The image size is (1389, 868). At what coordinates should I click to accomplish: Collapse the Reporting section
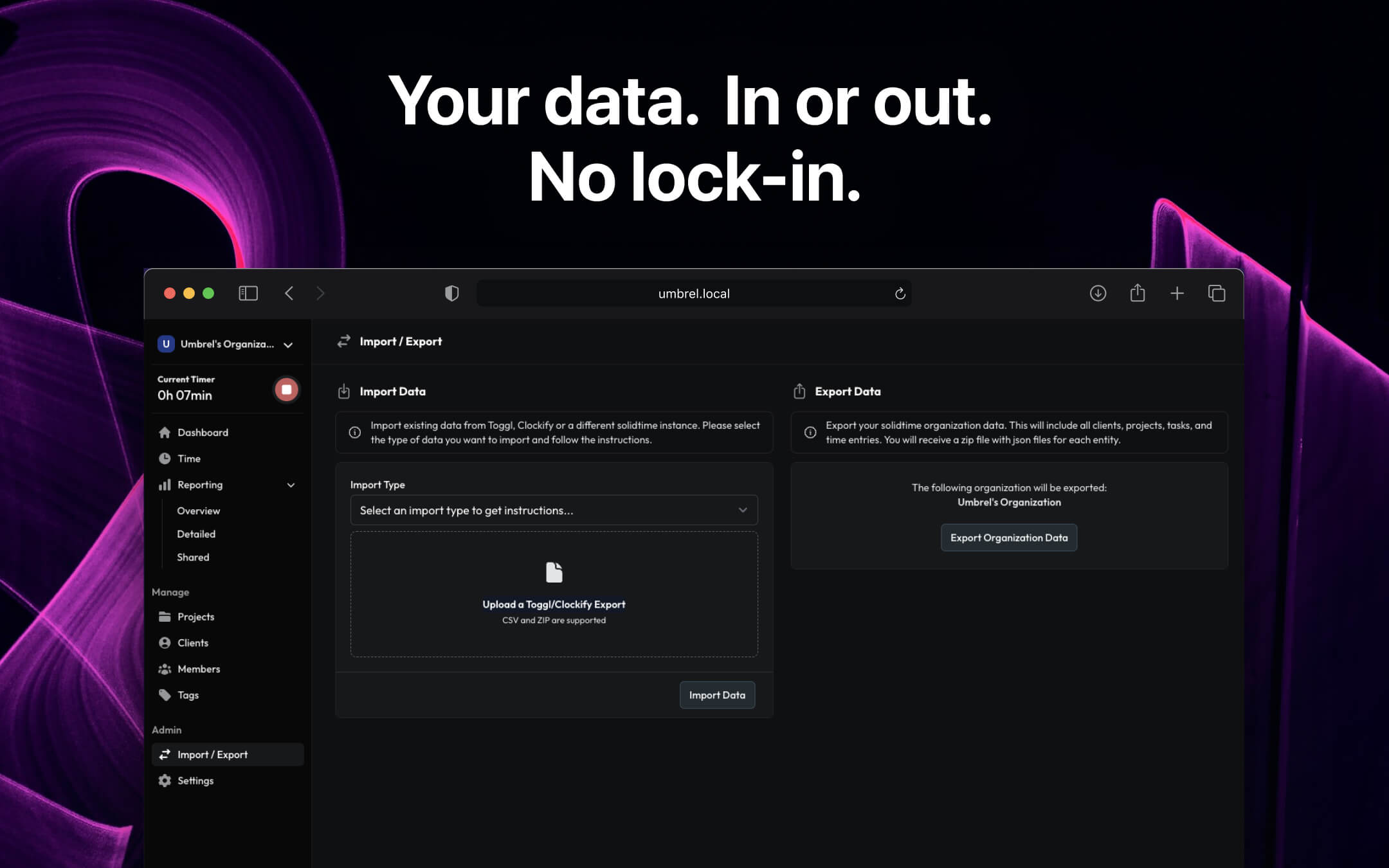[291, 485]
